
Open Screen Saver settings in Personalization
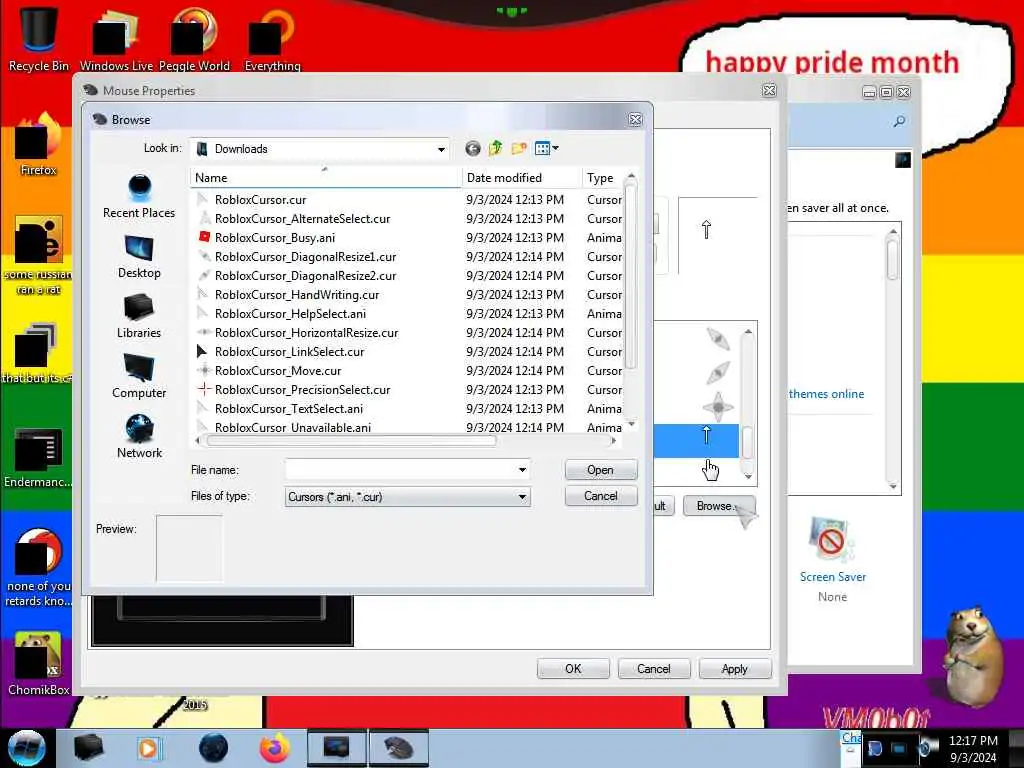[x=832, y=559]
